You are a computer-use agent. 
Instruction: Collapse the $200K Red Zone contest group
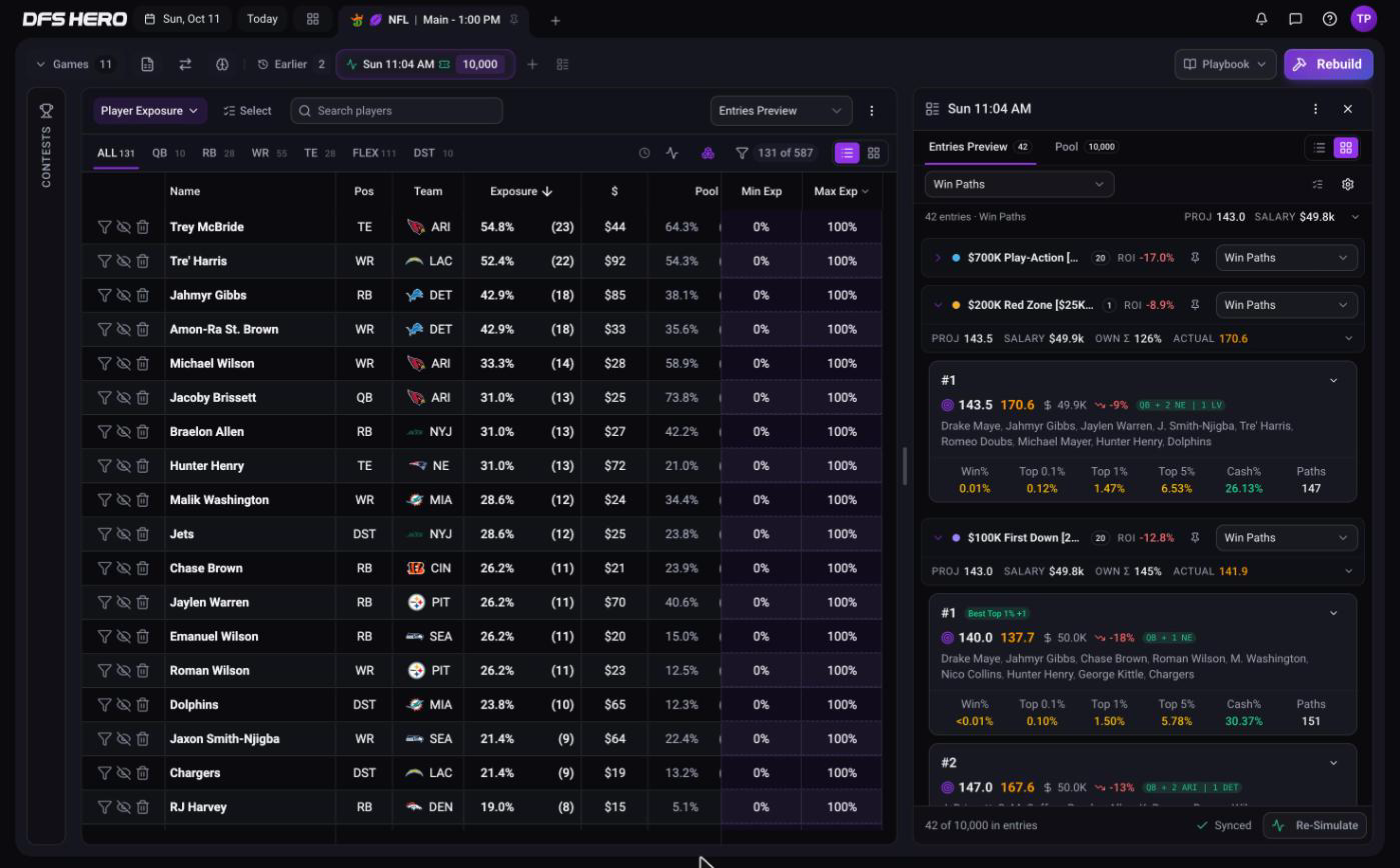click(937, 305)
